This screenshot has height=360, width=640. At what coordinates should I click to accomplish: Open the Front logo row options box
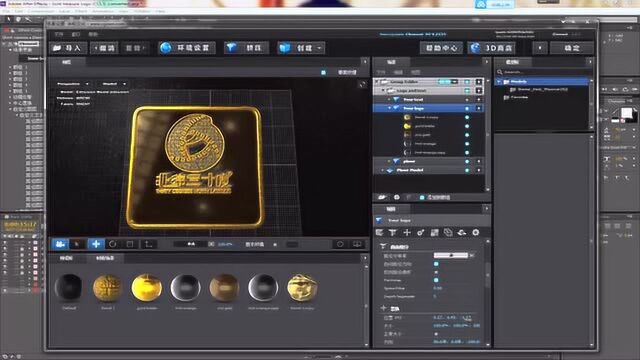[x=479, y=108]
